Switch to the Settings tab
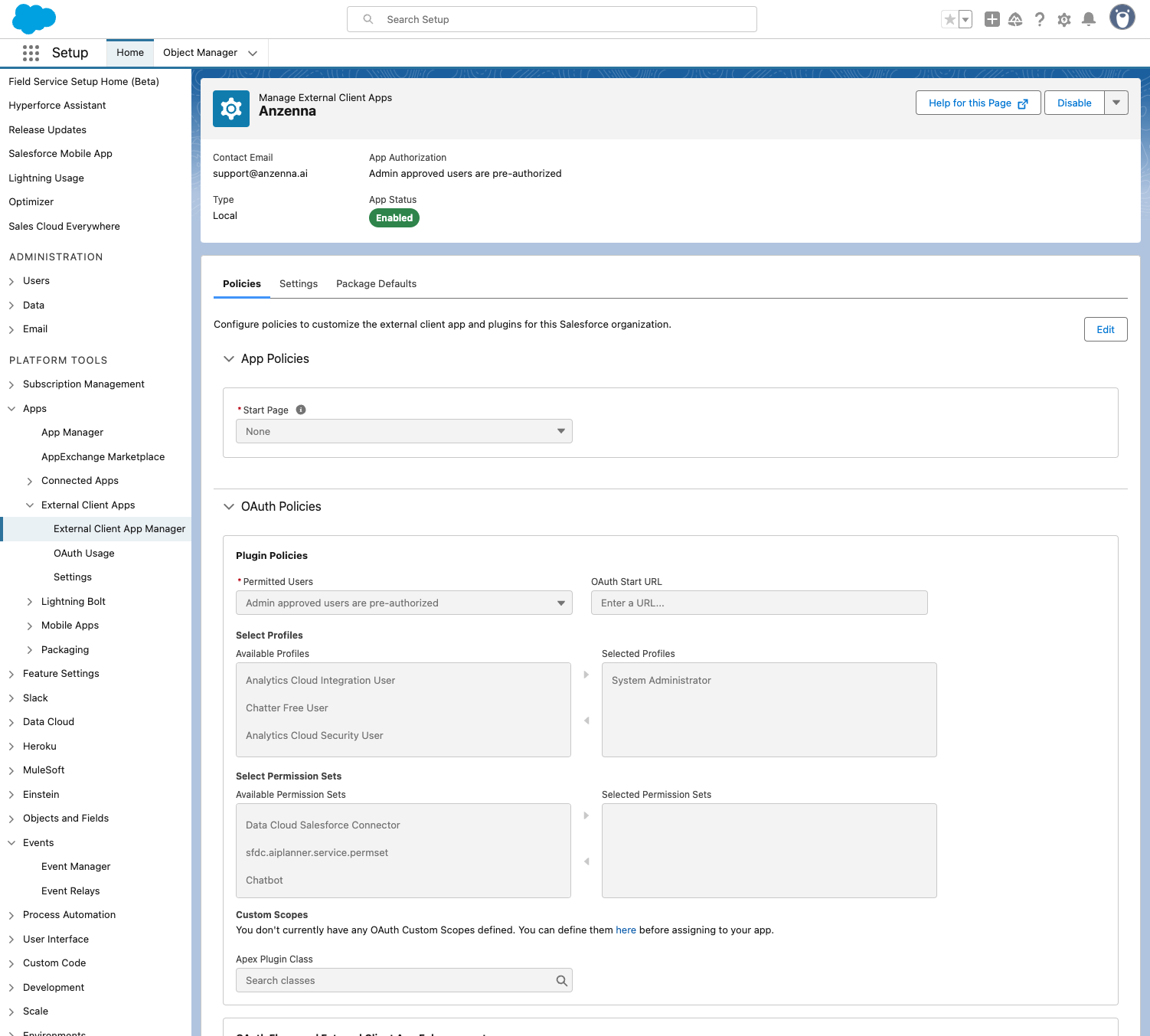The height and width of the screenshot is (1036, 1150). (298, 284)
